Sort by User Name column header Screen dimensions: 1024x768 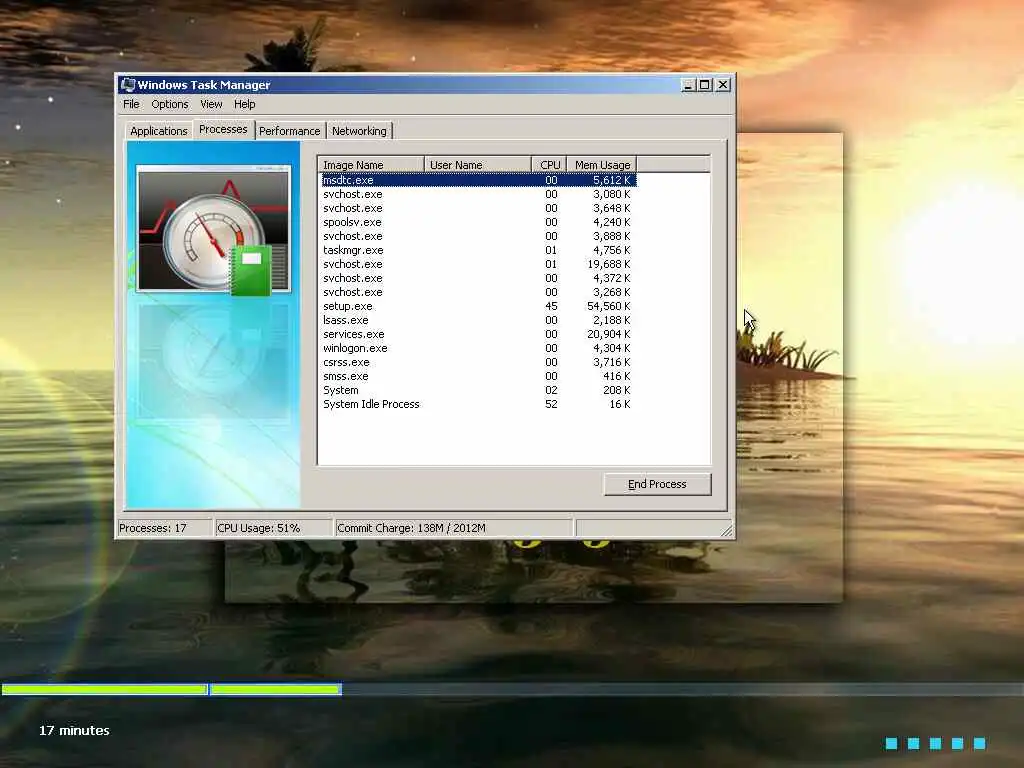tap(478, 165)
